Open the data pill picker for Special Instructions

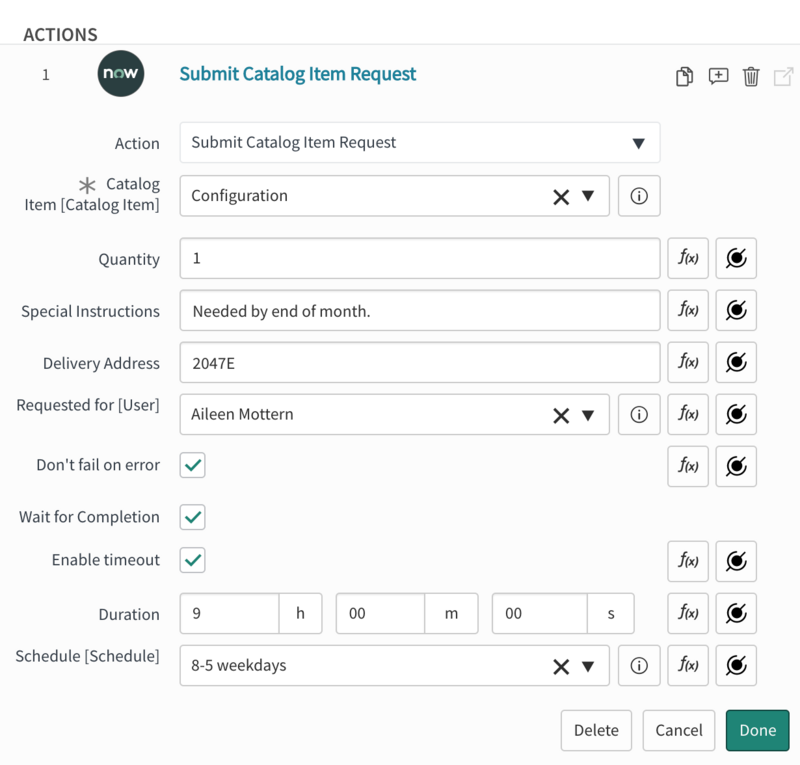[736, 310]
